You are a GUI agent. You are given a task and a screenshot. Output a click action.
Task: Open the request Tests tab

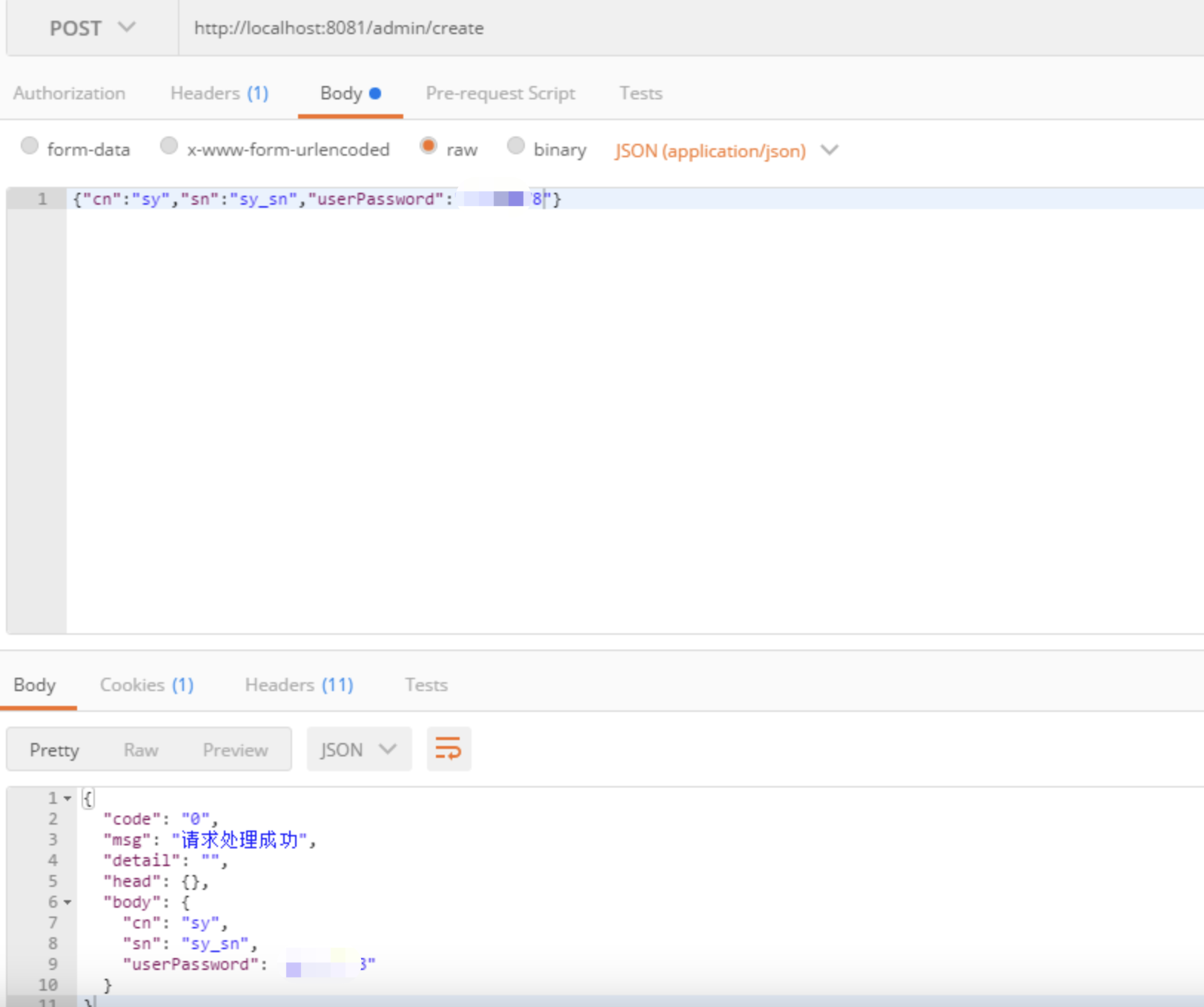(641, 93)
